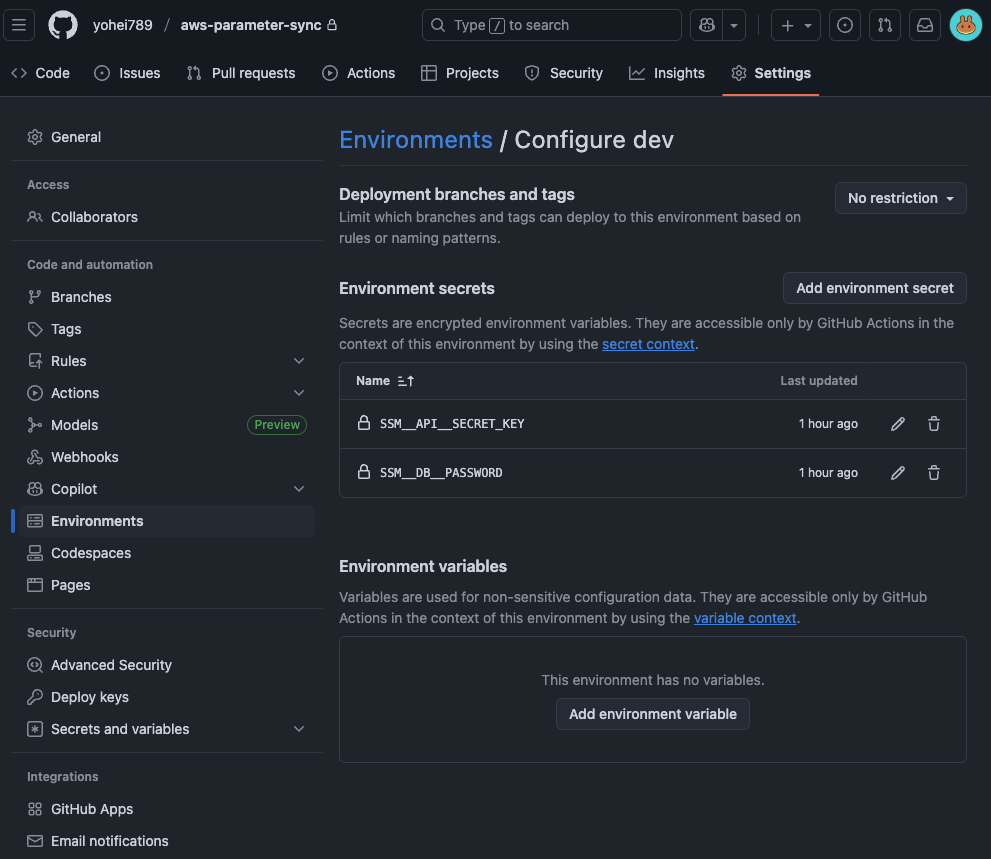Open the issues icon in the header
This screenshot has height=859, width=991.
(x=844, y=25)
